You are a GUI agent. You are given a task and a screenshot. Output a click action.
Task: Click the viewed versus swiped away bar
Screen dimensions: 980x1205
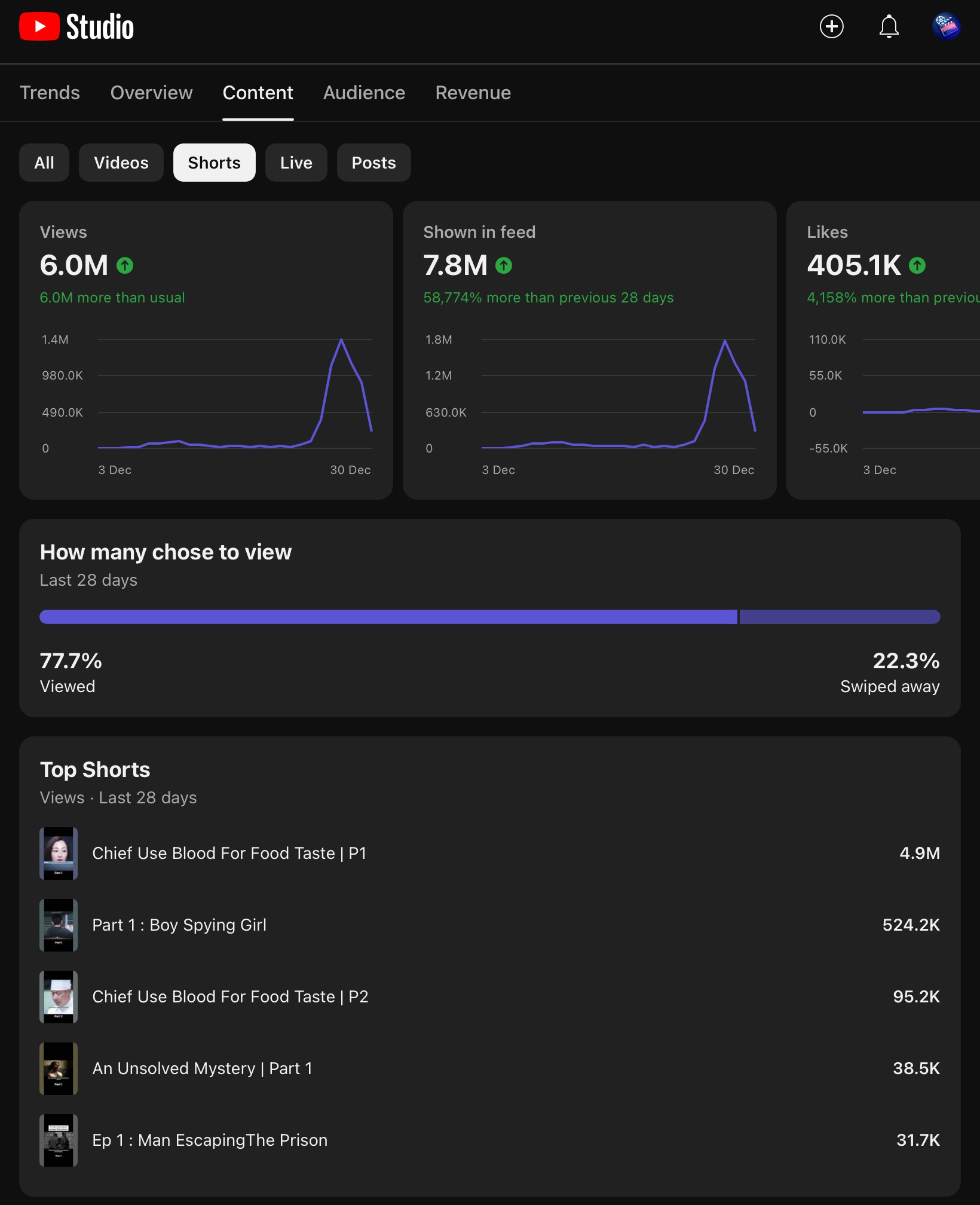click(x=490, y=617)
